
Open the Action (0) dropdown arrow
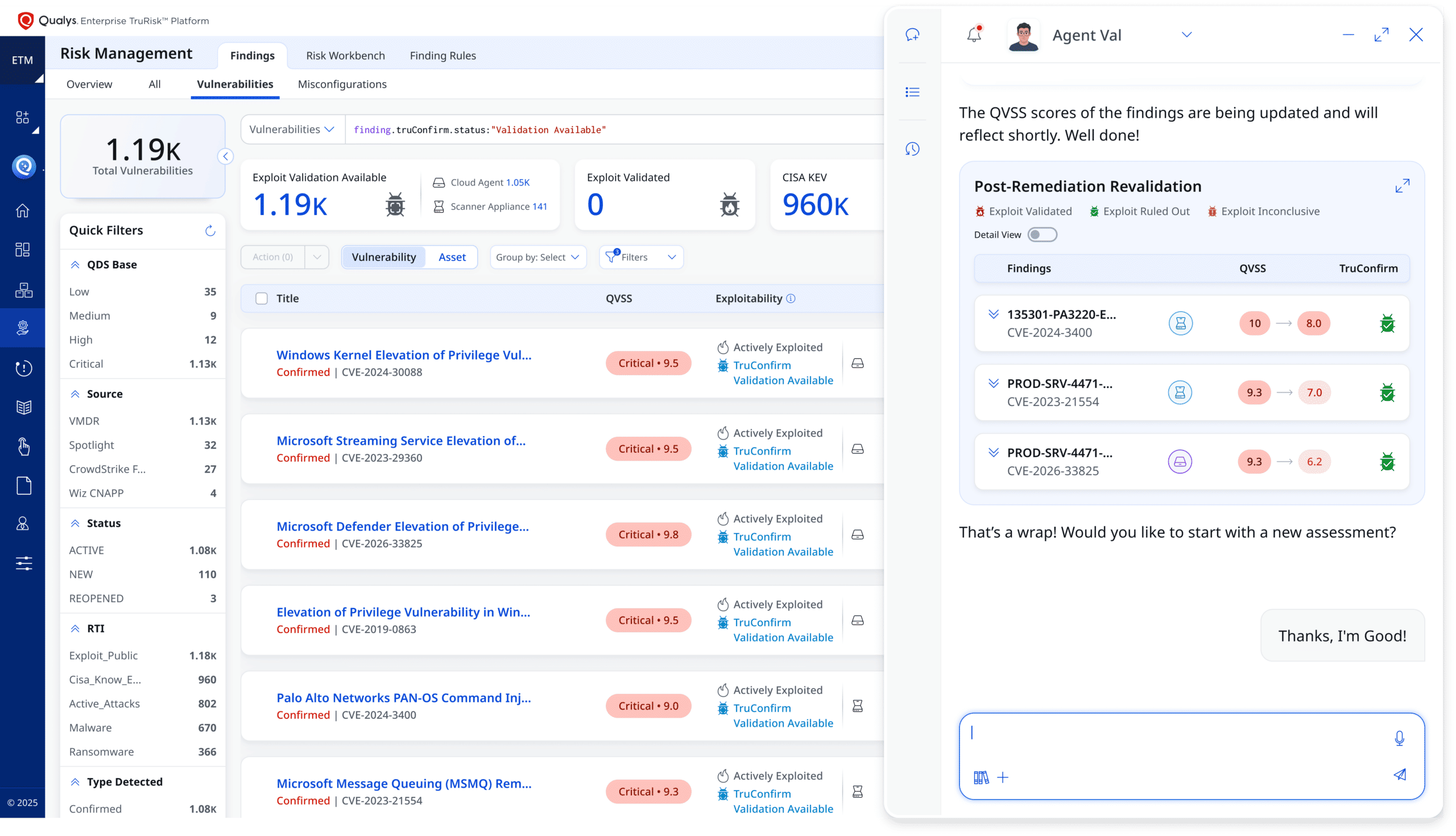pyautogui.click(x=317, y=257)
